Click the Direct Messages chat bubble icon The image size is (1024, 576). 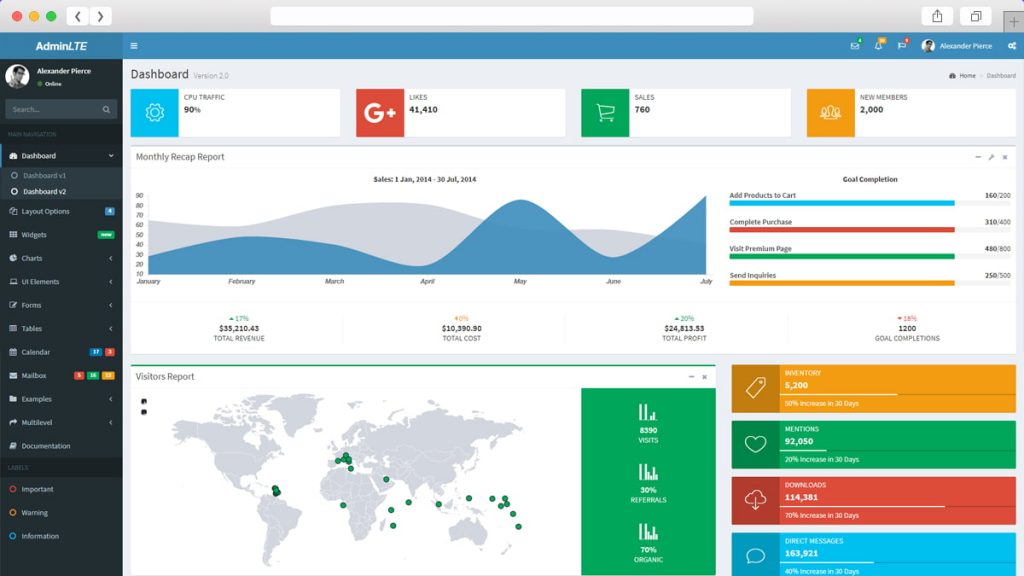756,556
